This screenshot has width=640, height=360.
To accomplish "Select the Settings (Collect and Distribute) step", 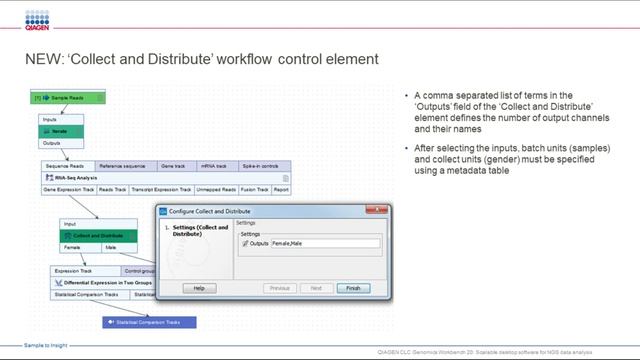I will (200, 231).
